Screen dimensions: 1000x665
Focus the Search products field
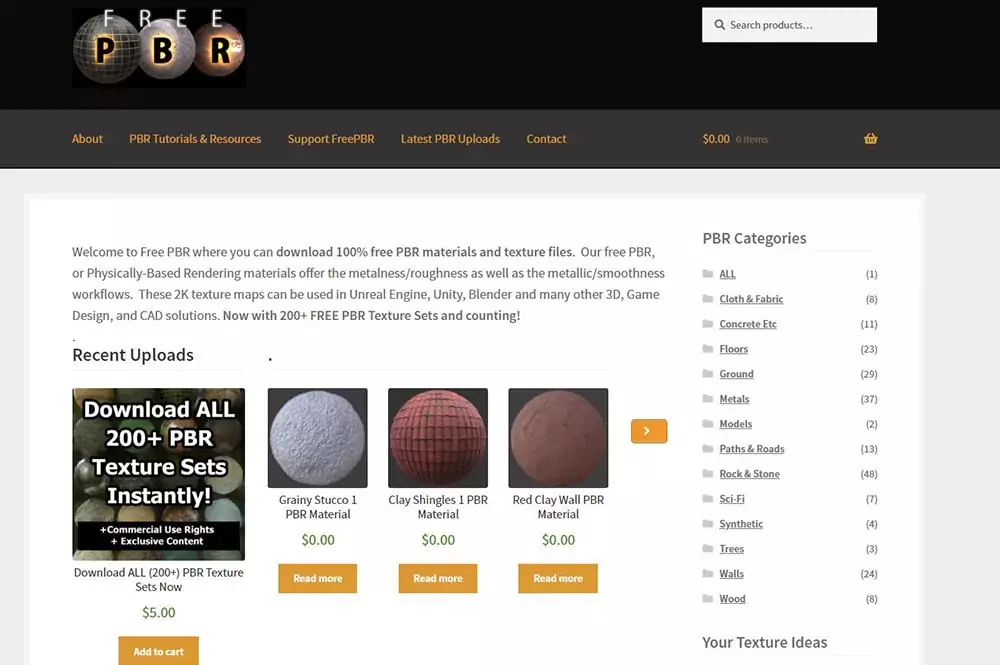790,25
